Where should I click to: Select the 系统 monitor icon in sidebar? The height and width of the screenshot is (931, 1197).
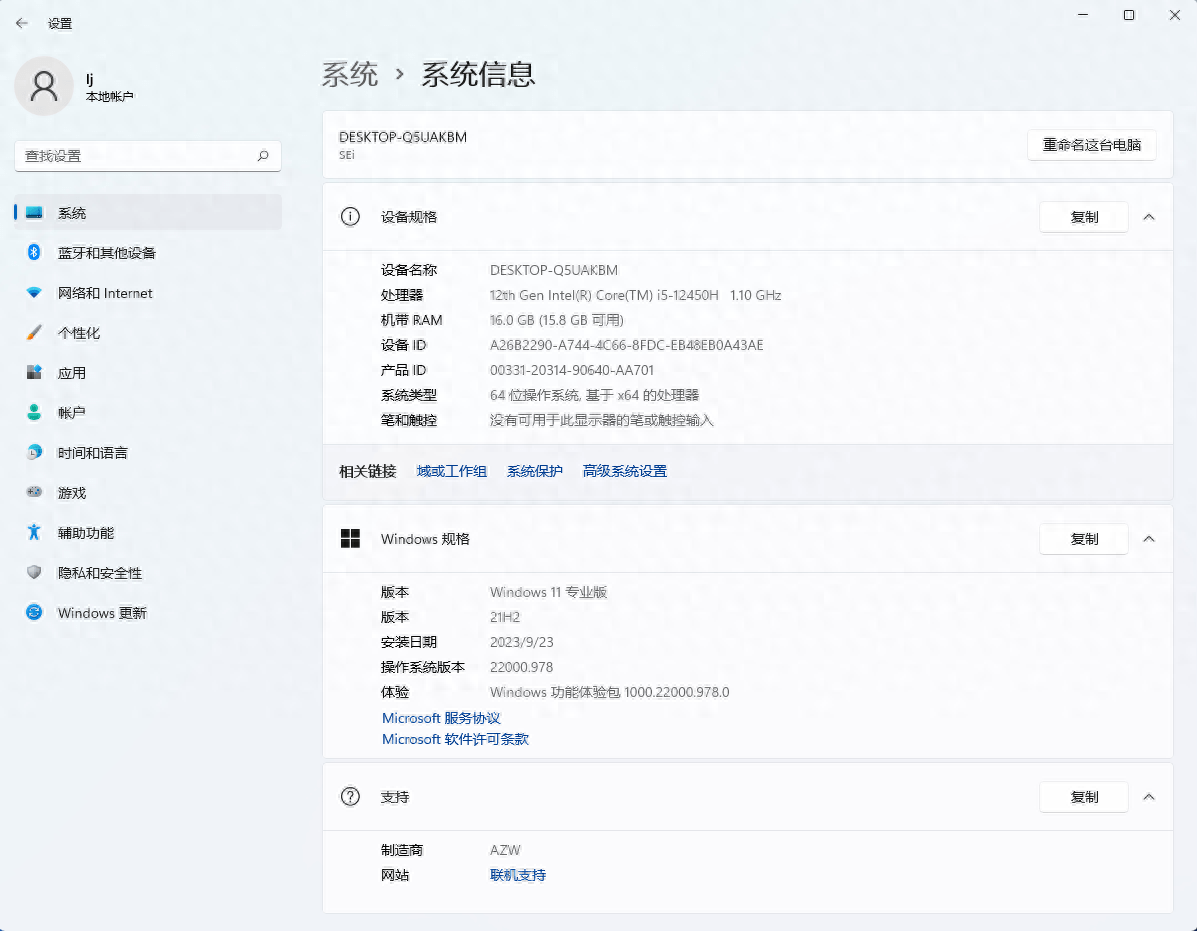(x=34, y=212)
